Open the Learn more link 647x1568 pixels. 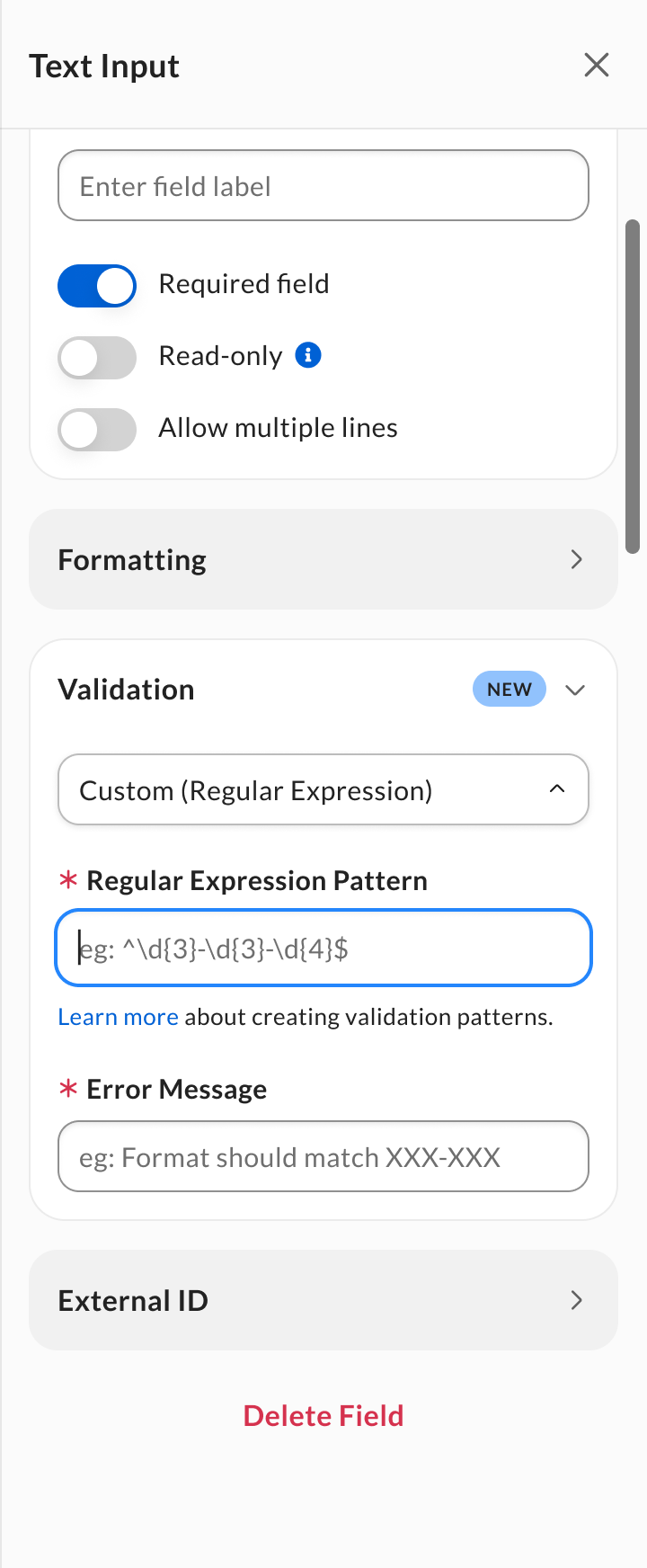click(x=118, y=1016)
